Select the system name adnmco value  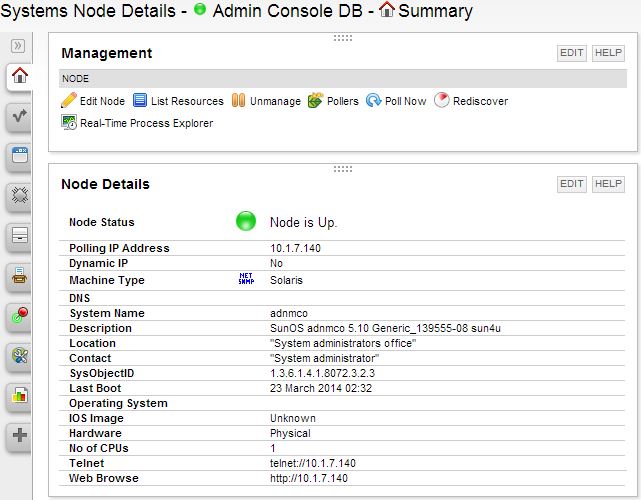click(x=289, y=314)
